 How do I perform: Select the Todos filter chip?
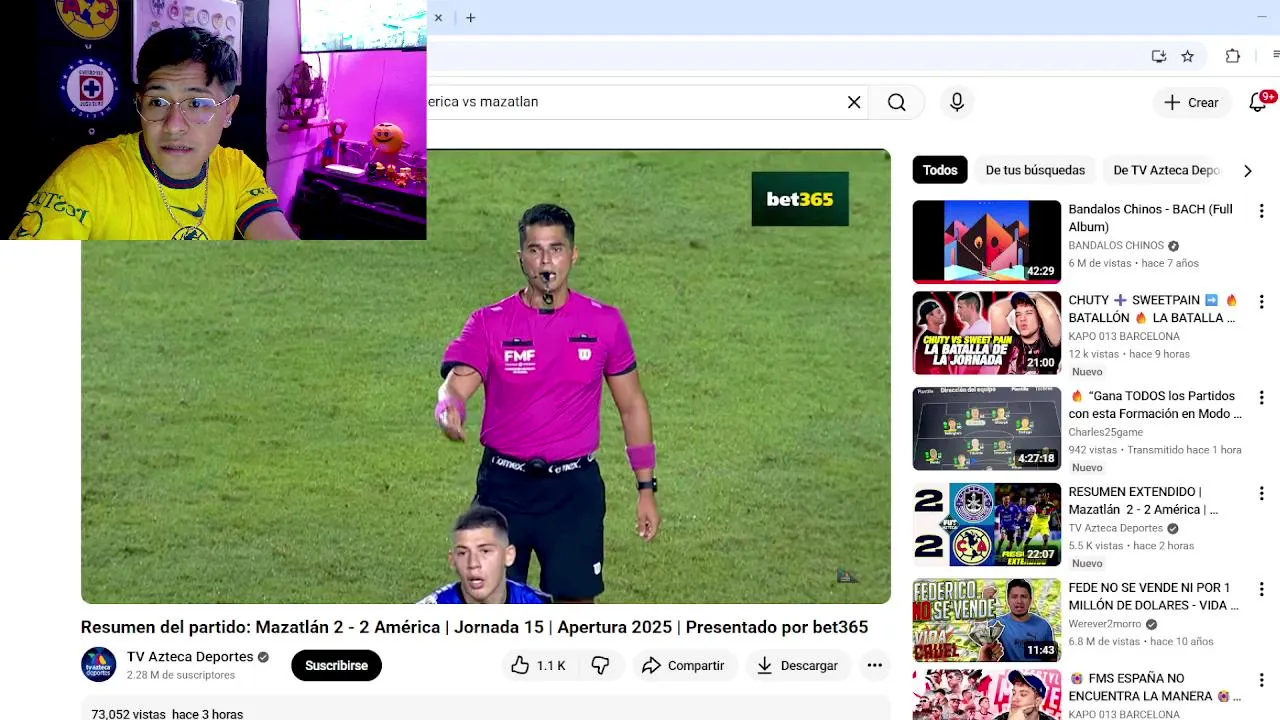[x=940, y=170]
